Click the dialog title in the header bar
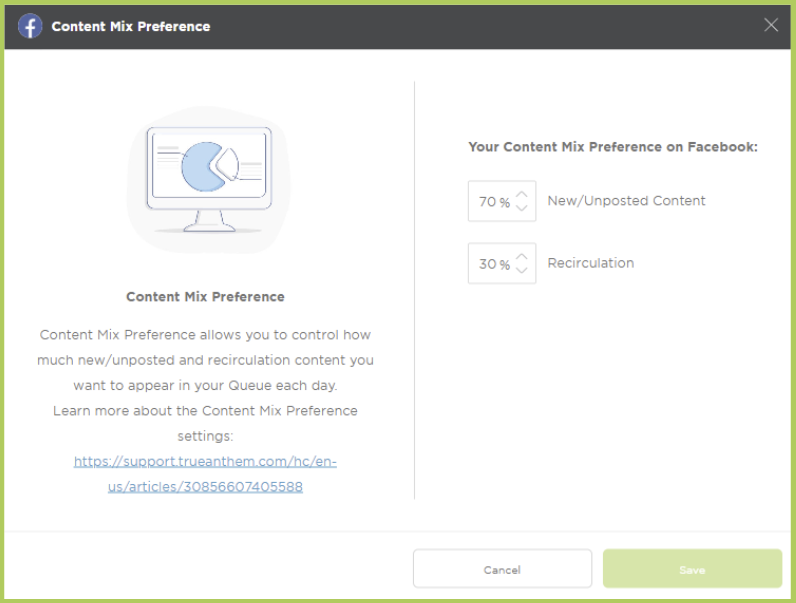The width and height of the screenshot is (796, 603). click(x=130, y=26)
